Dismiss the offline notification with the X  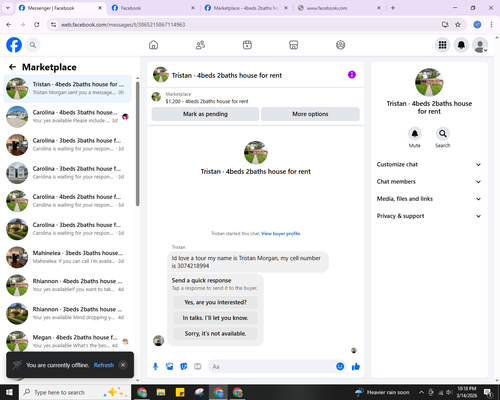pyautogui.click(x=123, y=365)
